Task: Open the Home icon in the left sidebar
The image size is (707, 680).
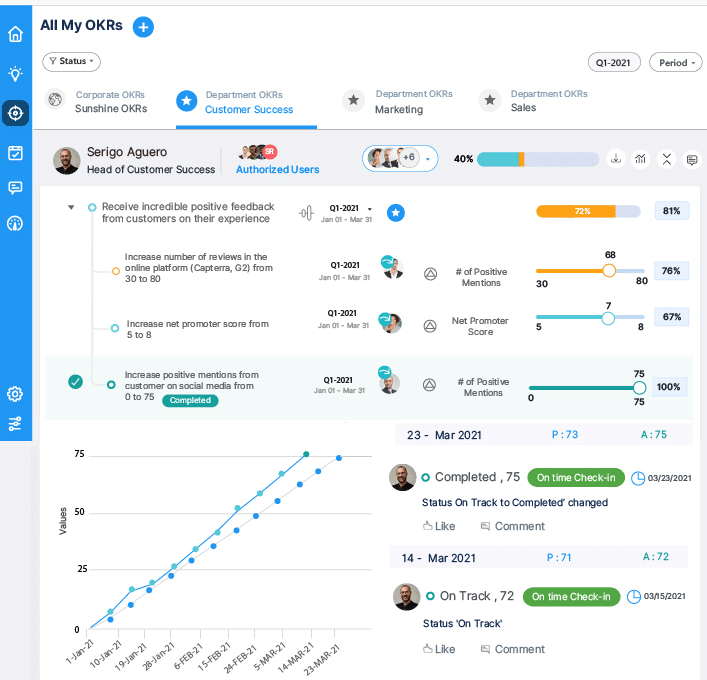Action: coord(15,35)
